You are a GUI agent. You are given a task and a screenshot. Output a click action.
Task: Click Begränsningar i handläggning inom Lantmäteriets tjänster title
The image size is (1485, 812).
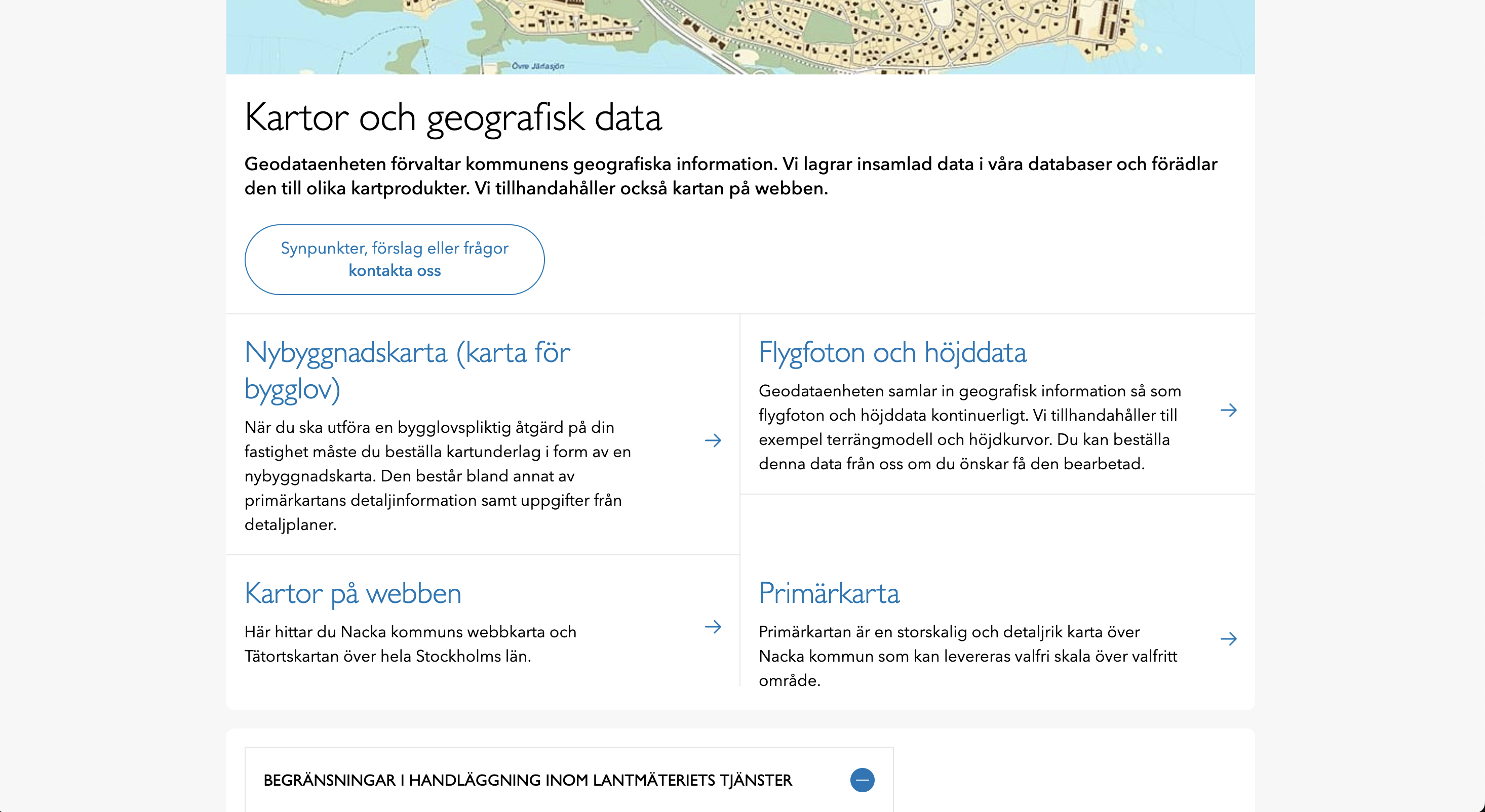[x=527, y=780]
